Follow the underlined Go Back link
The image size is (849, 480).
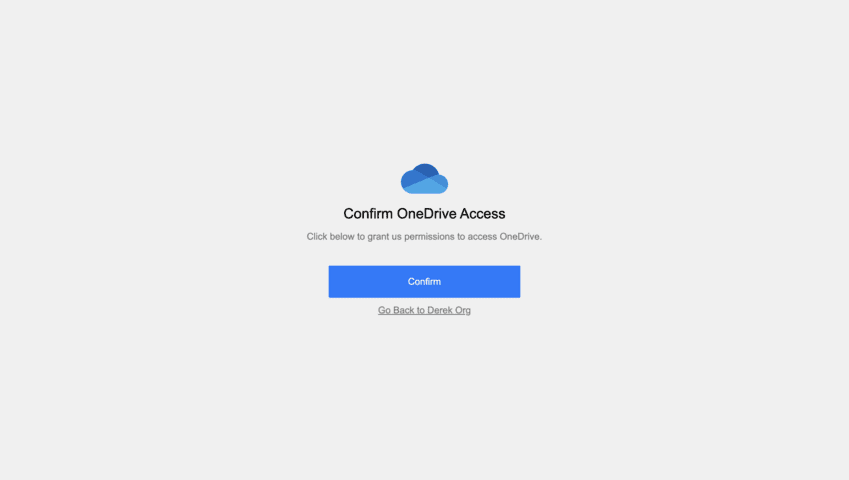click(x=424, y=310)
